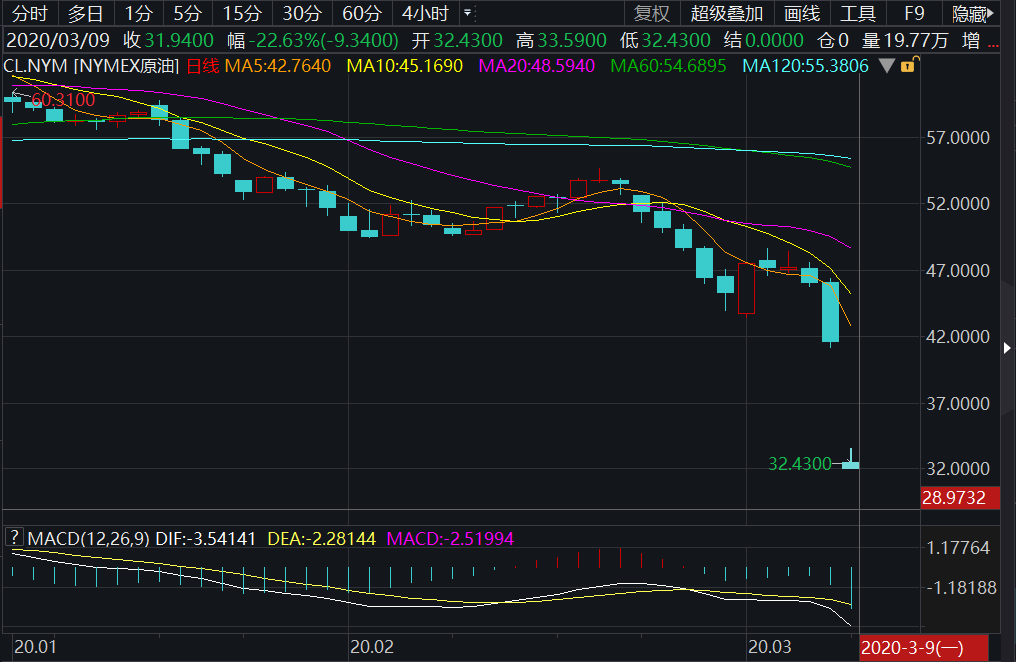Click the F9 button
Viewport: 1016px width, 662px height.
click(914, 13)
